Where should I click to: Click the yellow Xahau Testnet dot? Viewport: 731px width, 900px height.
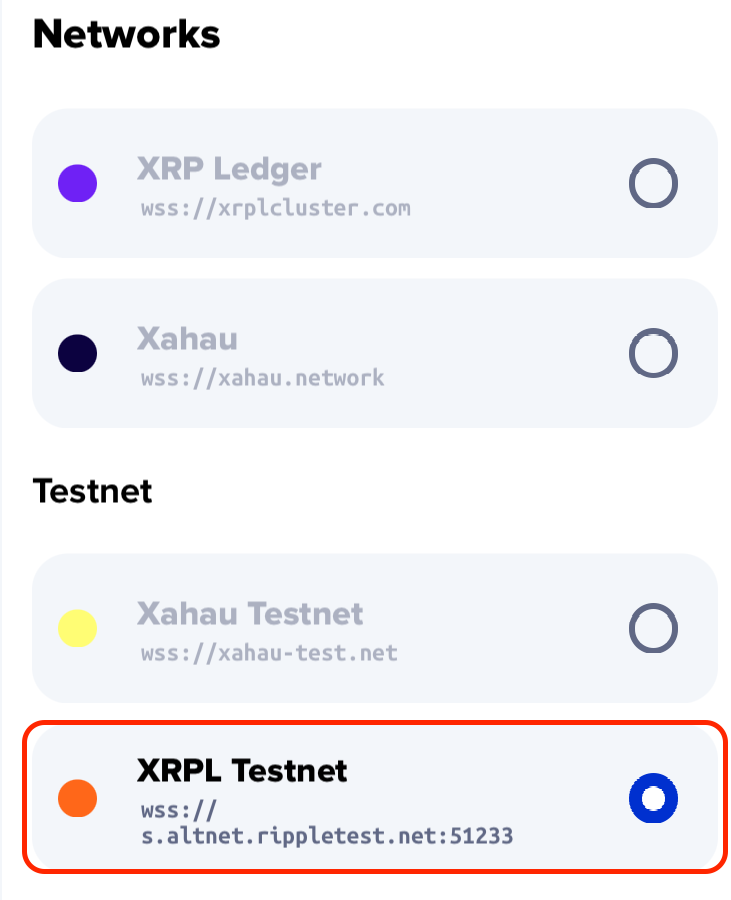click(x=77, y=629)
